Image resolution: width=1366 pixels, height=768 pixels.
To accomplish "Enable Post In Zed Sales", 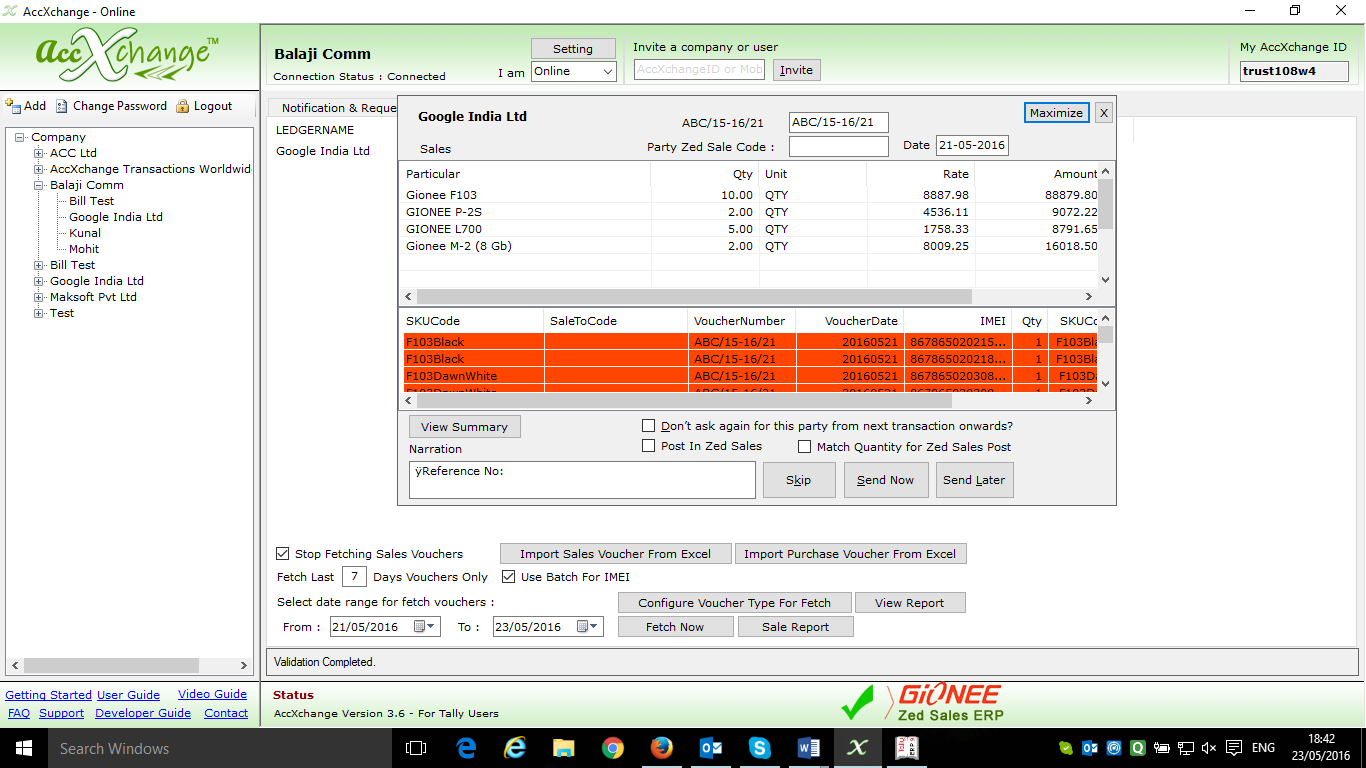I will pyautogui.click(x=649, y=446).
